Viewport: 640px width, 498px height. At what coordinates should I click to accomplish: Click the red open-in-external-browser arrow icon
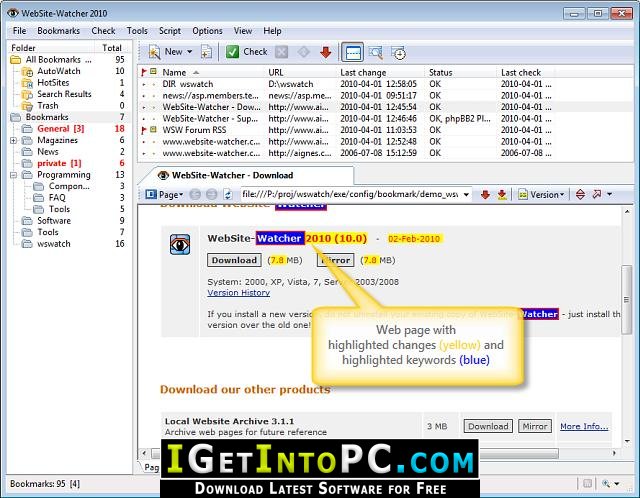(597, 194)
